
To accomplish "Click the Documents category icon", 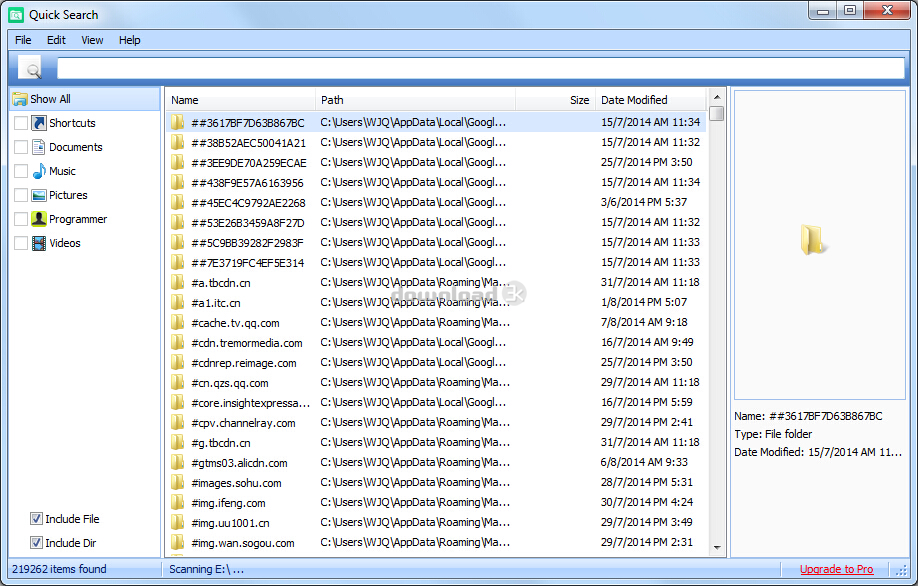I will click(39, 147).
